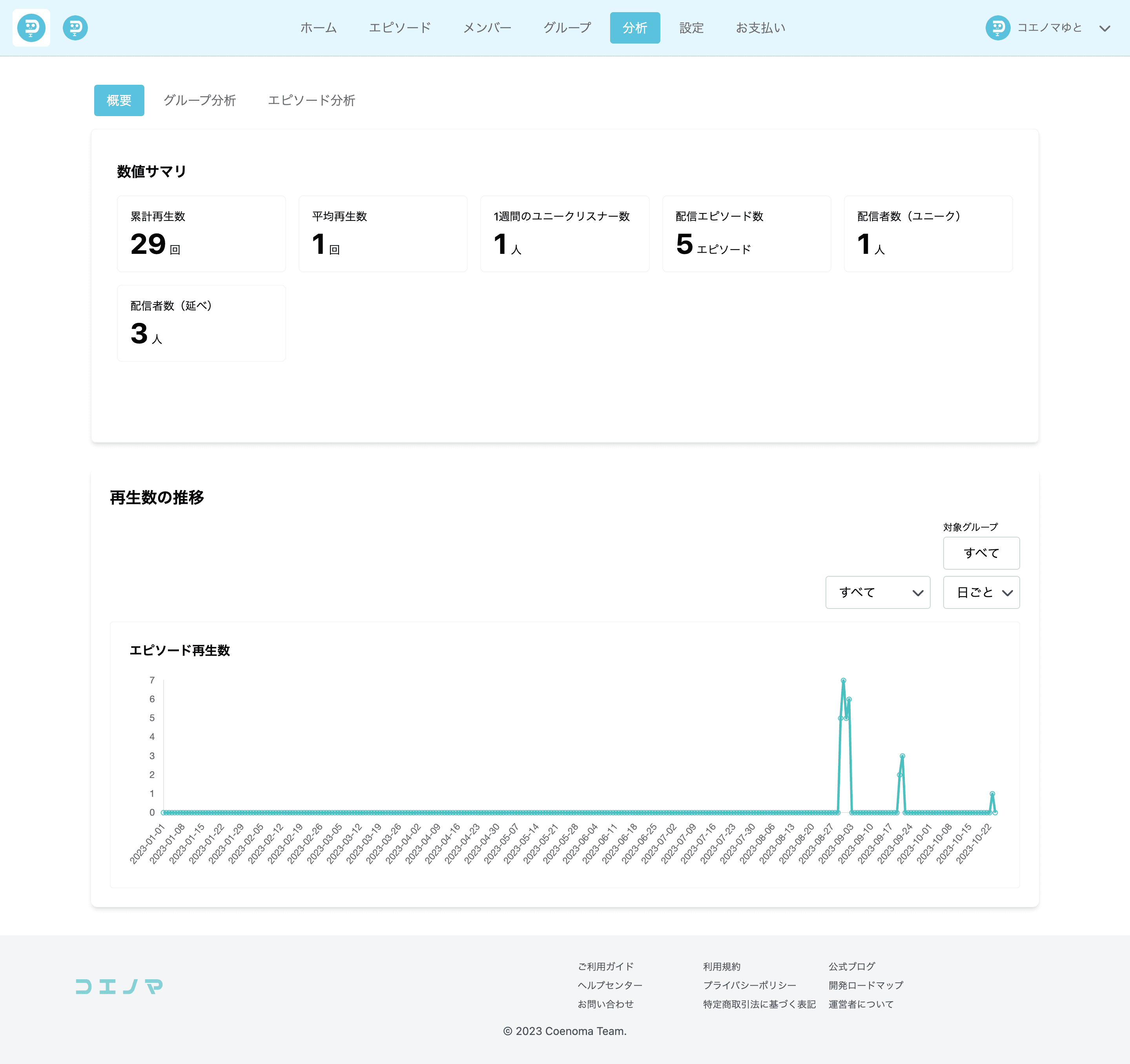Switch to グループ分析 tab

(x=199, y=100)
